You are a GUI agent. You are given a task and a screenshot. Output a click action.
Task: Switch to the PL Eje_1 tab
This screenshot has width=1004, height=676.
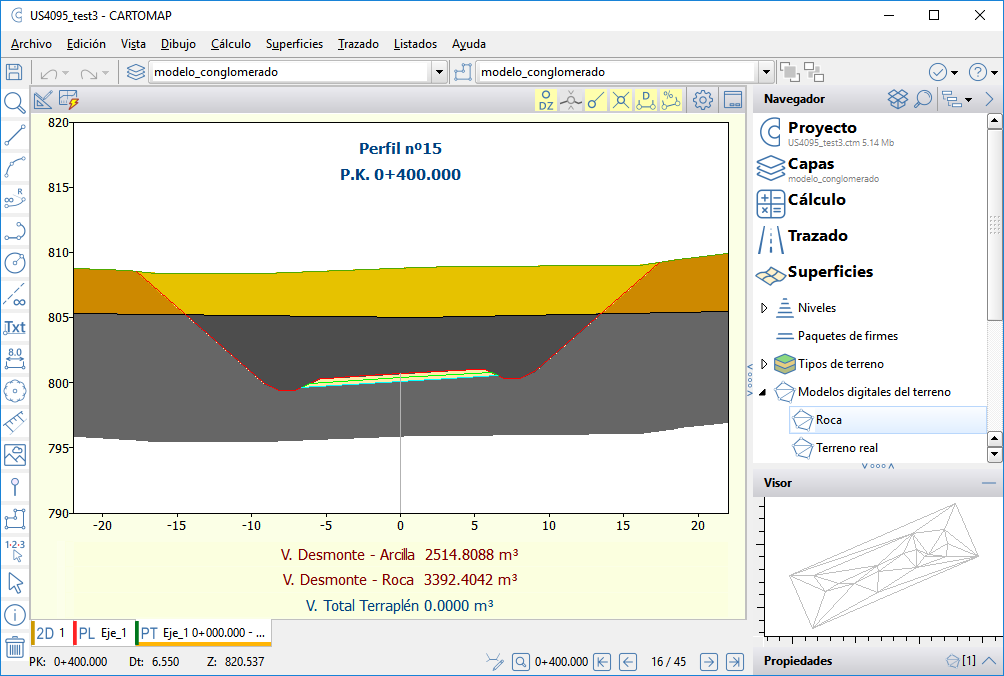103,633
